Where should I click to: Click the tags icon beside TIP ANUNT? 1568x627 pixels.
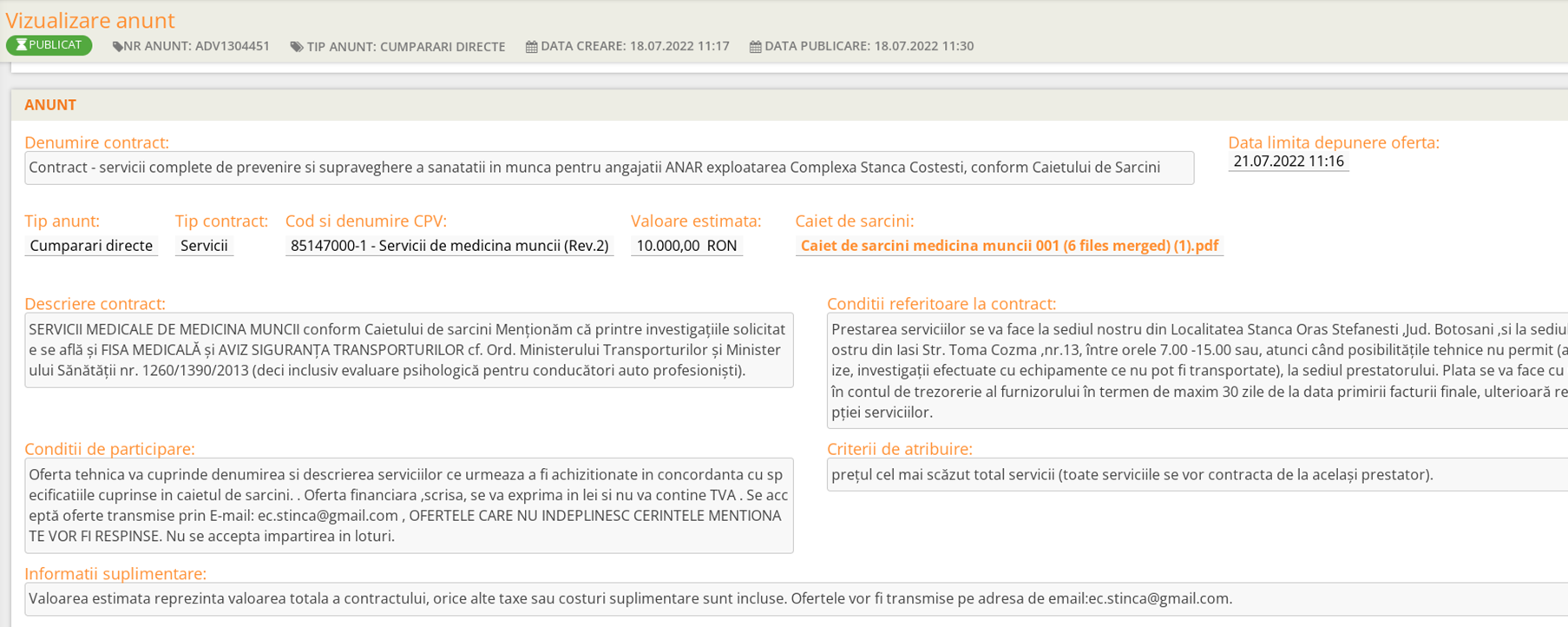pyautogui.click(x=297, y=47)
